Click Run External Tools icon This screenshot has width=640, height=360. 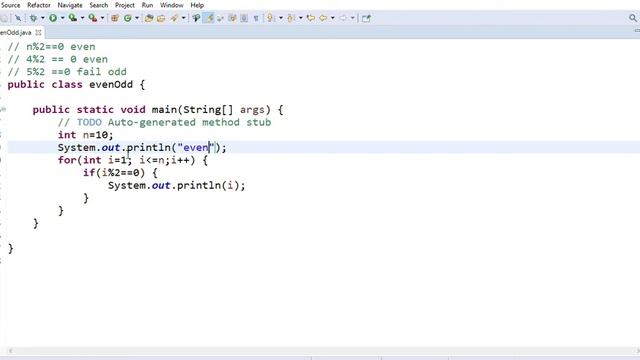[x=93, y=18]
